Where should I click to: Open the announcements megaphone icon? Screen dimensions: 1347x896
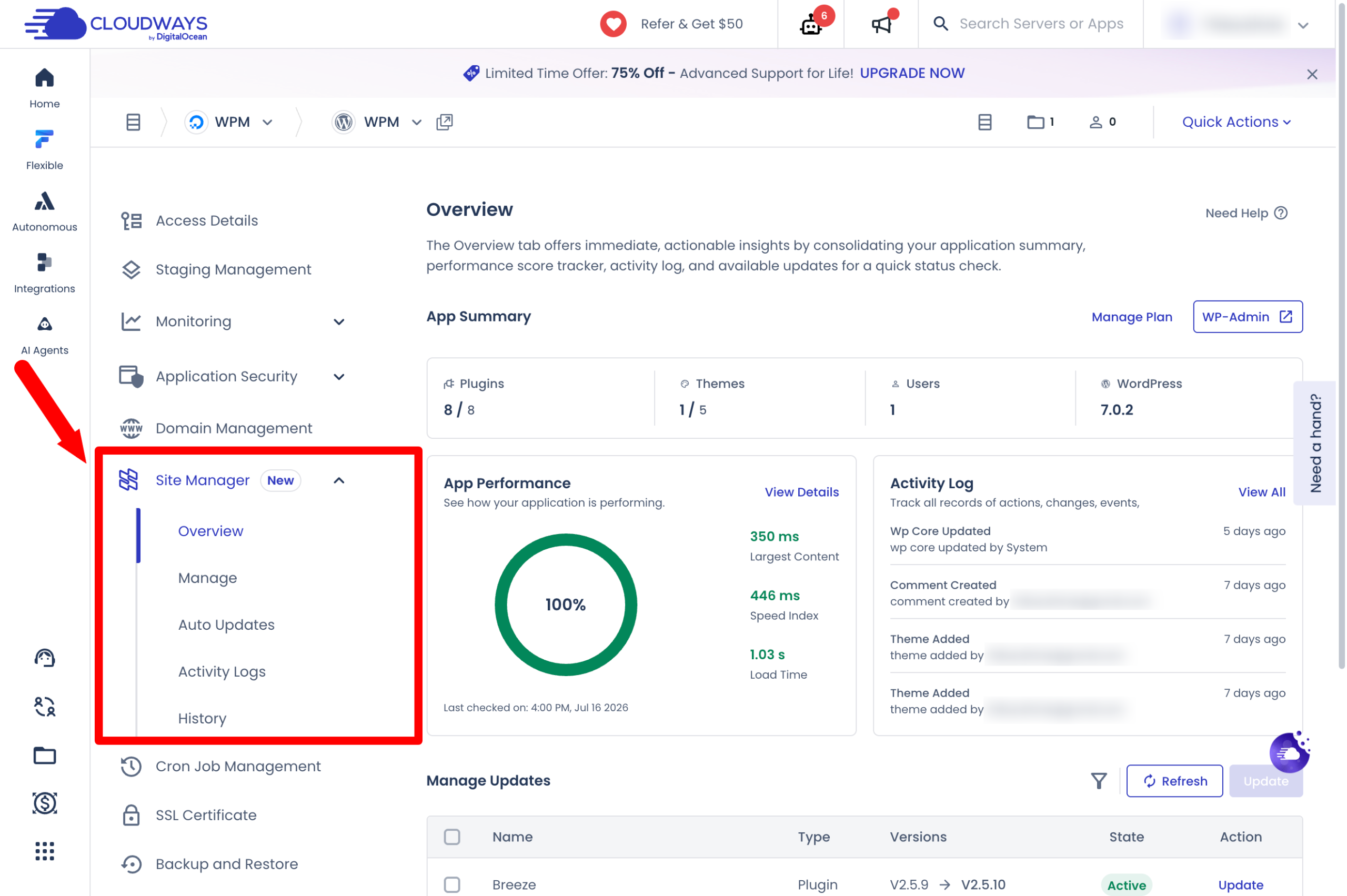tap(882, 25)
